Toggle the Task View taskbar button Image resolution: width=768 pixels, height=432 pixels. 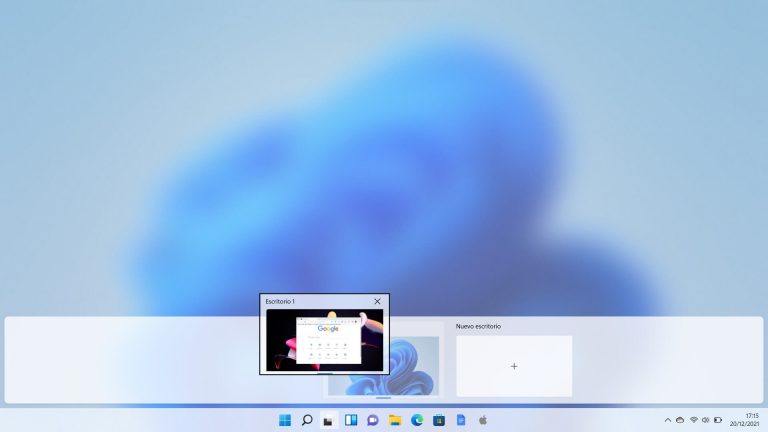click(329, 420)
